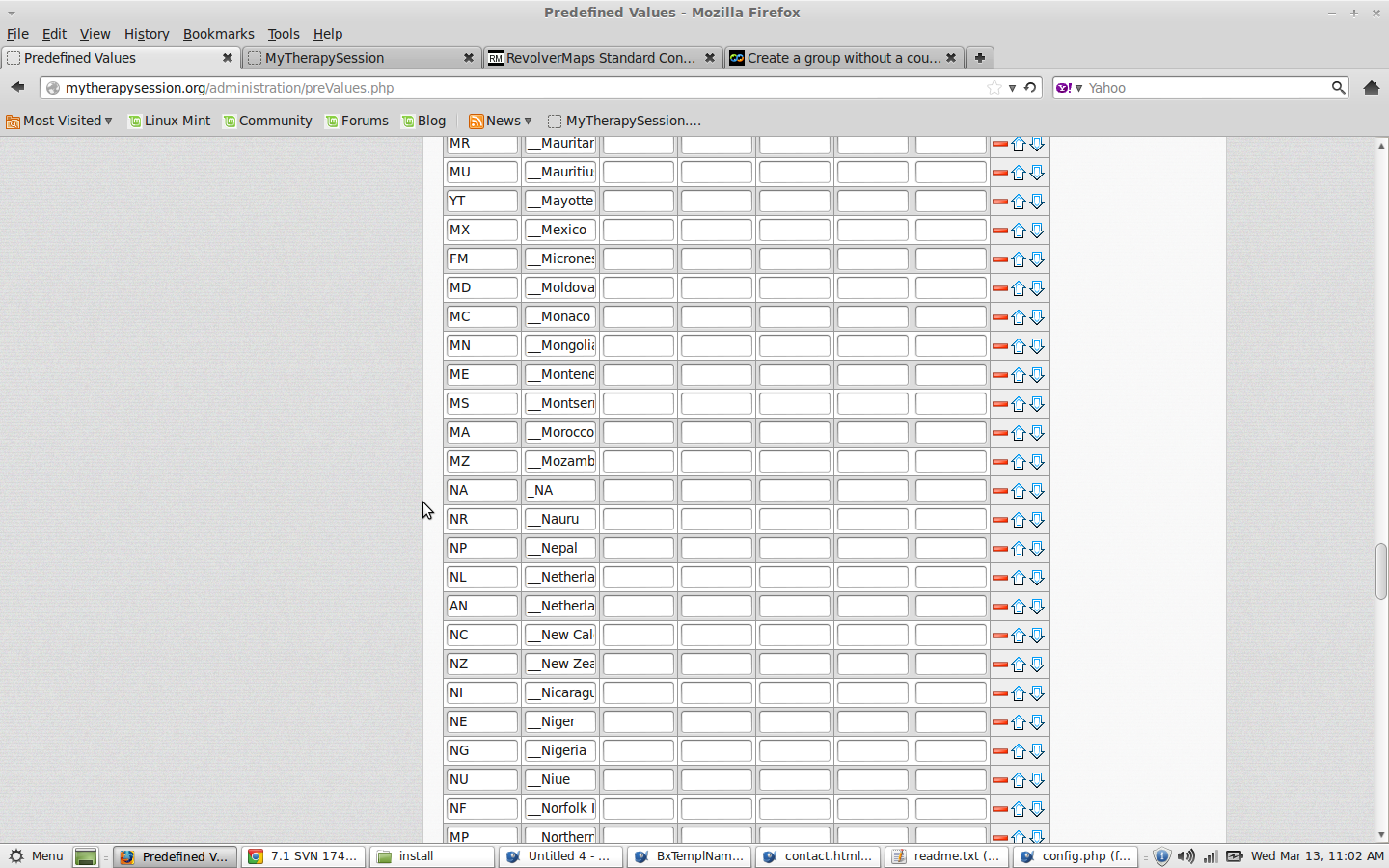Expand the News bookmark folder

[x=501, y=121]
